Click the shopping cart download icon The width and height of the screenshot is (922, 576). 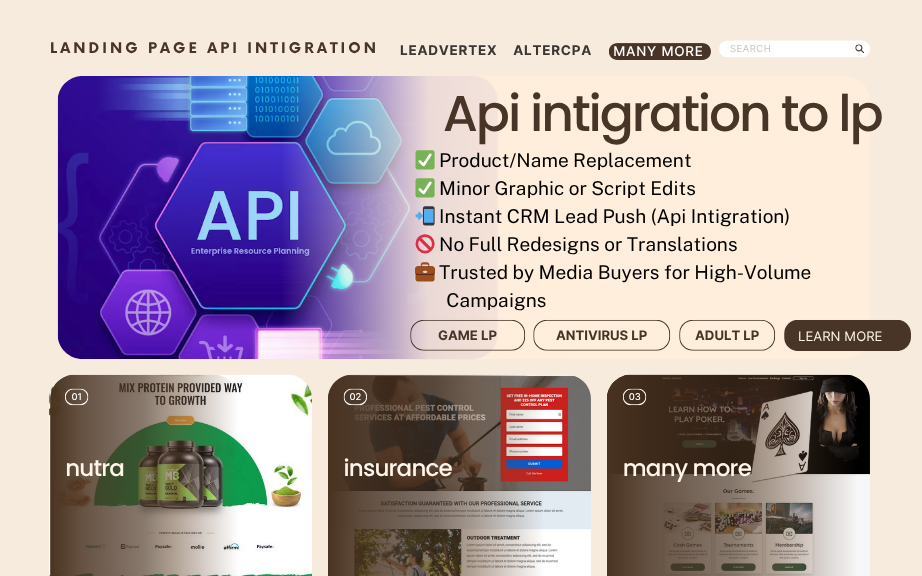click(x=222, y=348)
